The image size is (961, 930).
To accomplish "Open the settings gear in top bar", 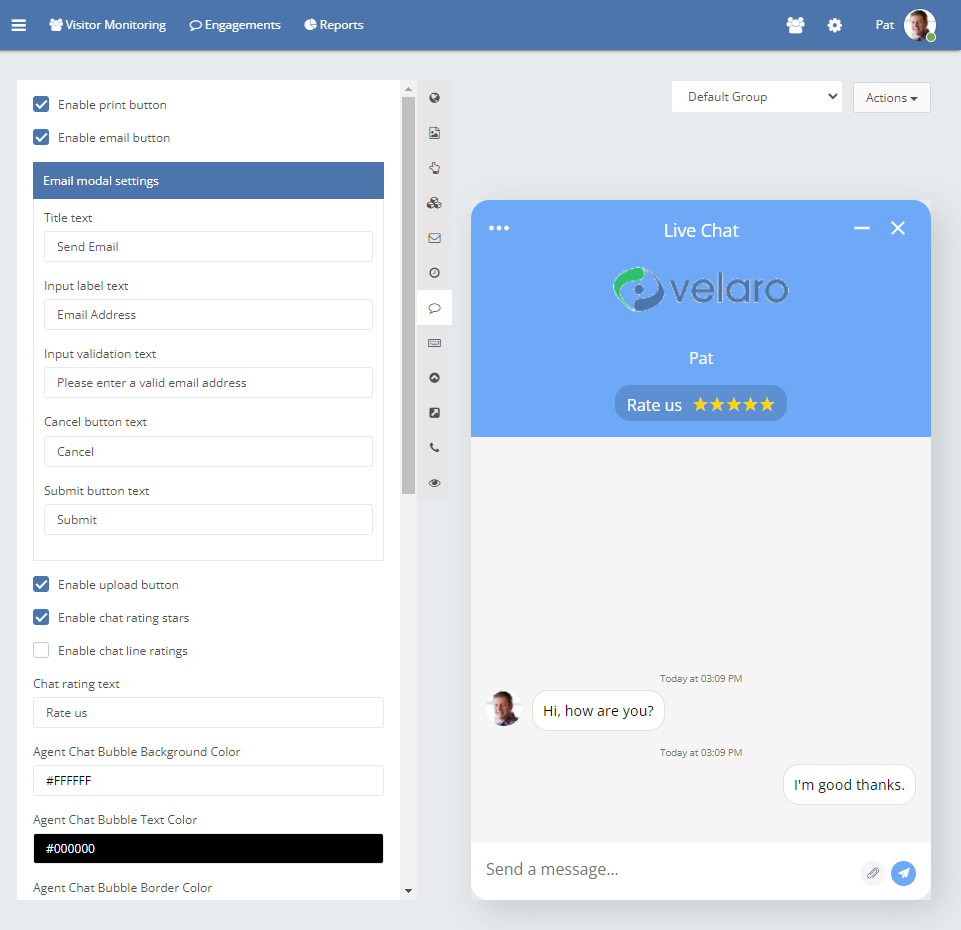I will click(x=835, y=25).
